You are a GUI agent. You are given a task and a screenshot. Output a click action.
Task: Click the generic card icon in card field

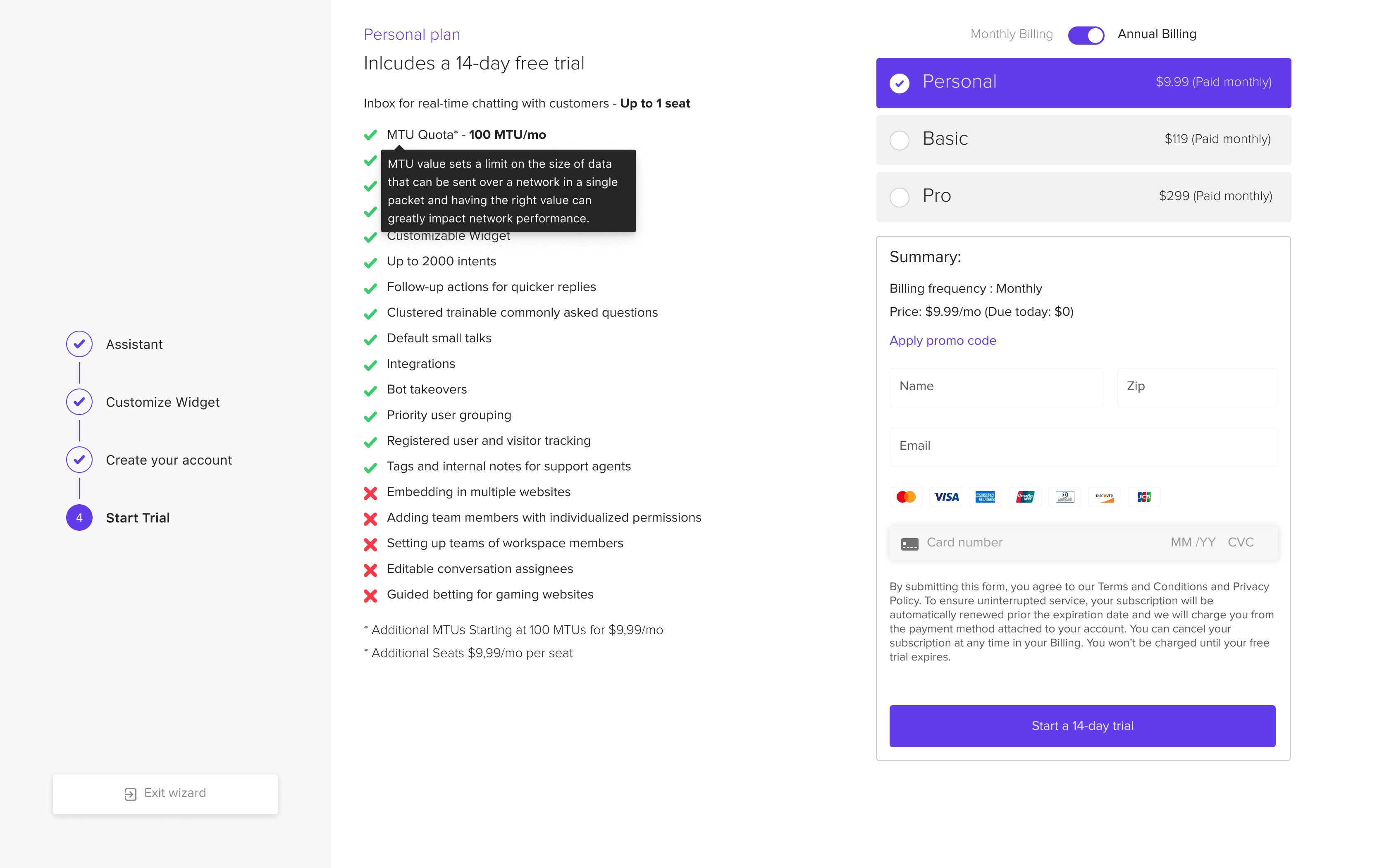point(909,544)
